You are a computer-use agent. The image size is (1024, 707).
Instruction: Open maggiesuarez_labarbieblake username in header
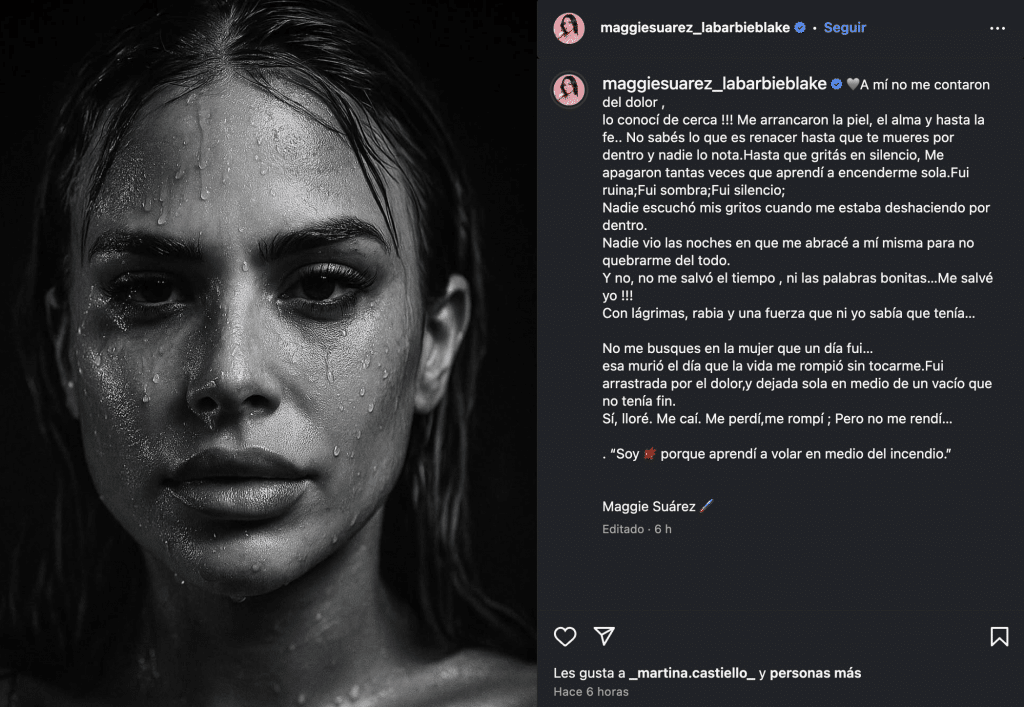pyautogui.click(x=695, y=27)
